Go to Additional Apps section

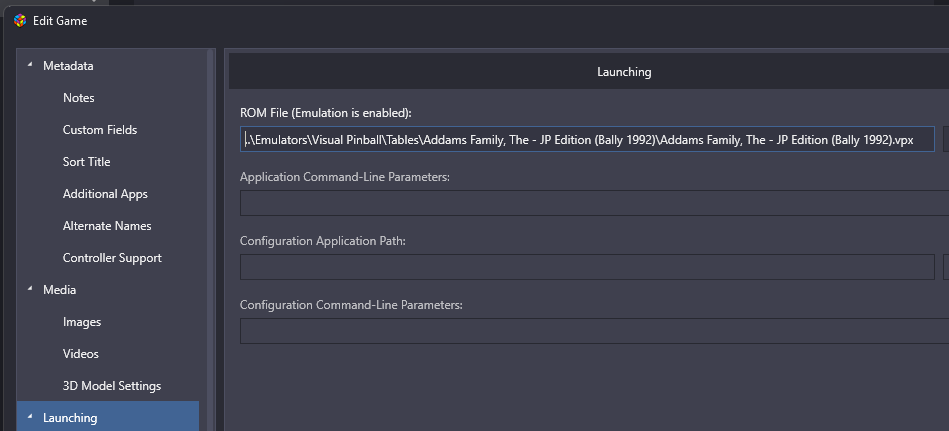point(105,194)
